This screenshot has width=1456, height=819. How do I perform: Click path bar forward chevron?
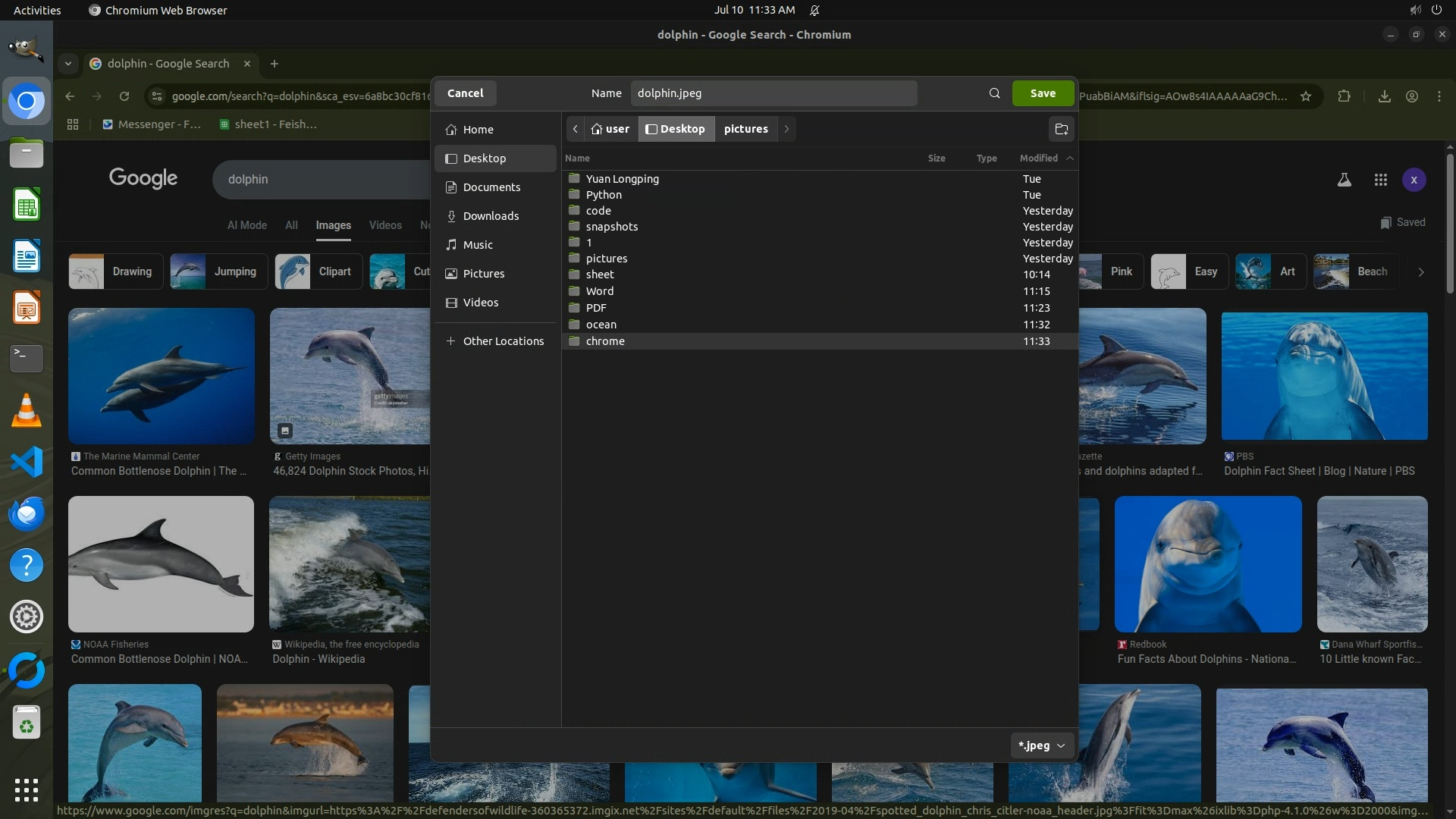click(786, 129)
